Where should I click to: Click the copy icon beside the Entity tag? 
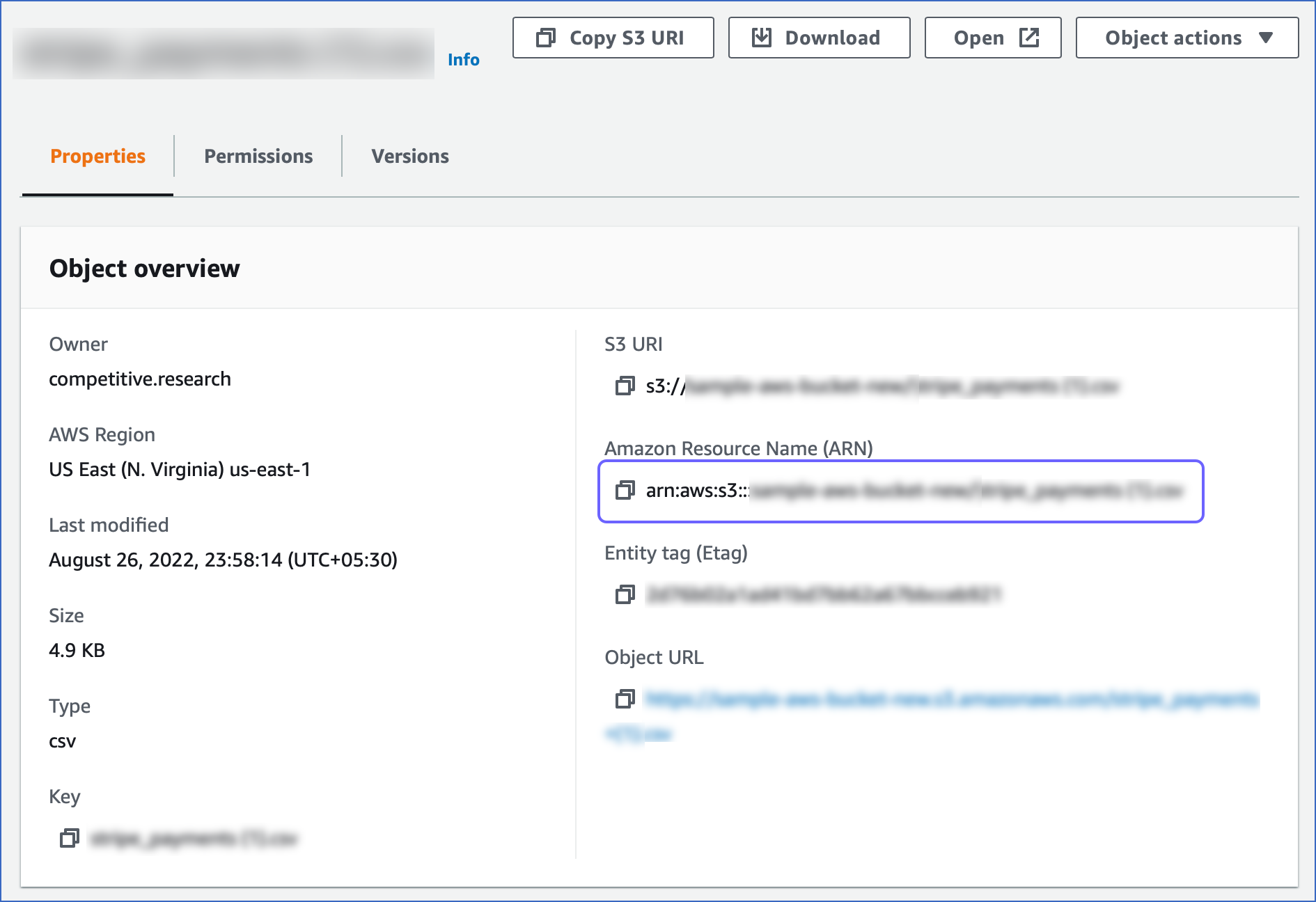tap(625, 596)
